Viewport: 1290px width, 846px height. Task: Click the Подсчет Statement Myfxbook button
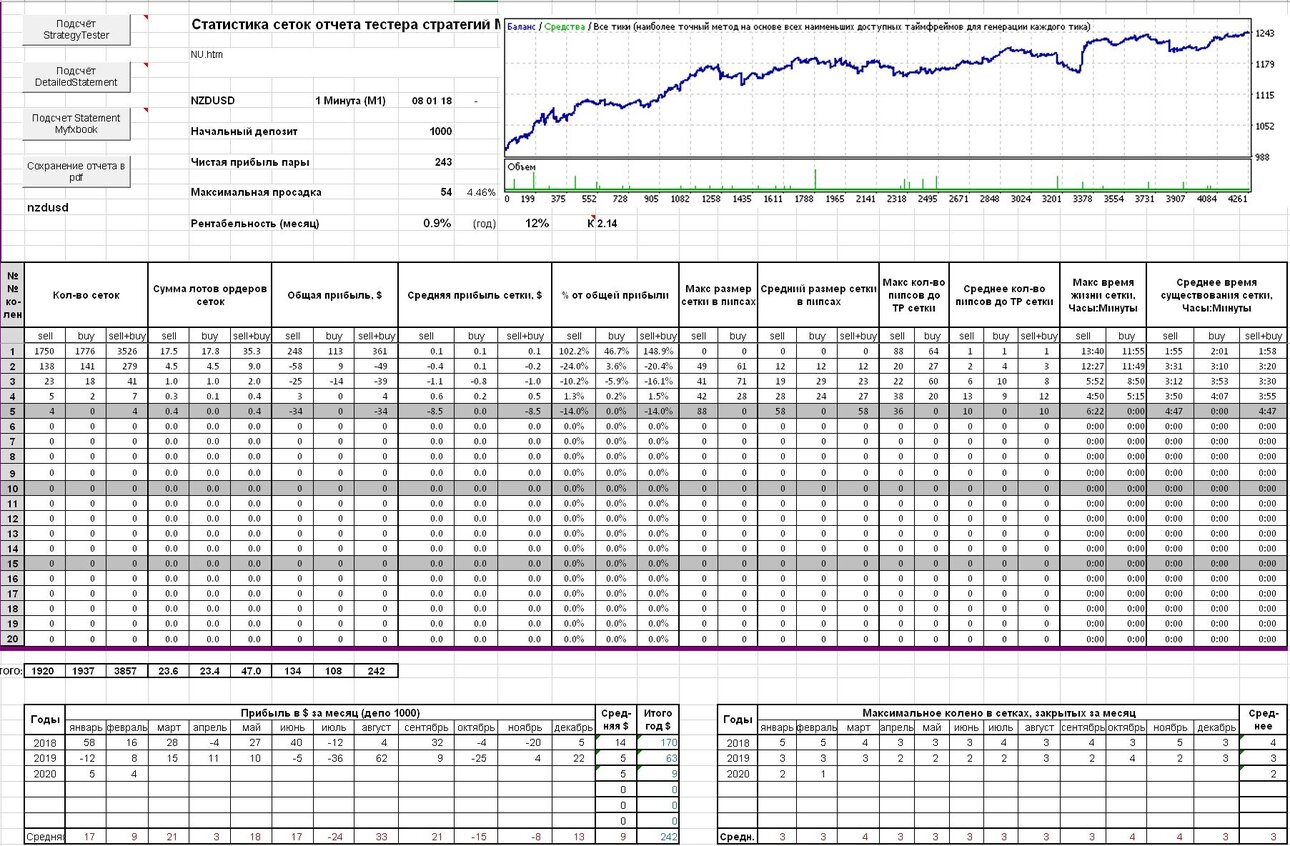(75, 124)
